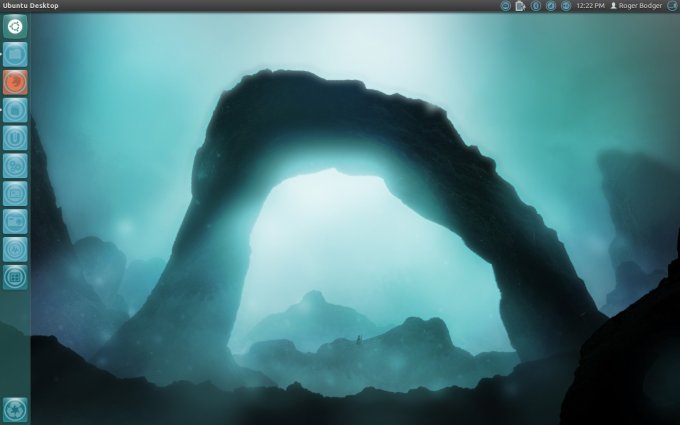The image size is (680, 425).
Task: Open the battery indicator in top panel
Action: point(520,6)
